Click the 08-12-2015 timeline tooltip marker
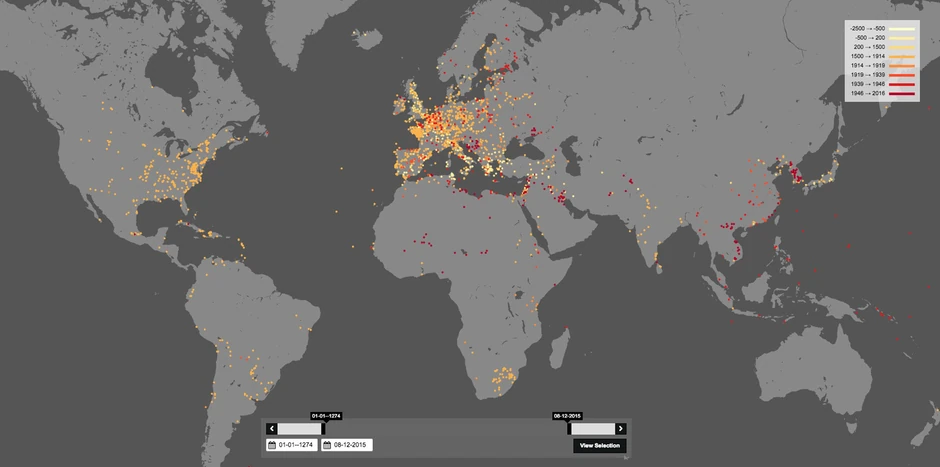 coord(567,415)
